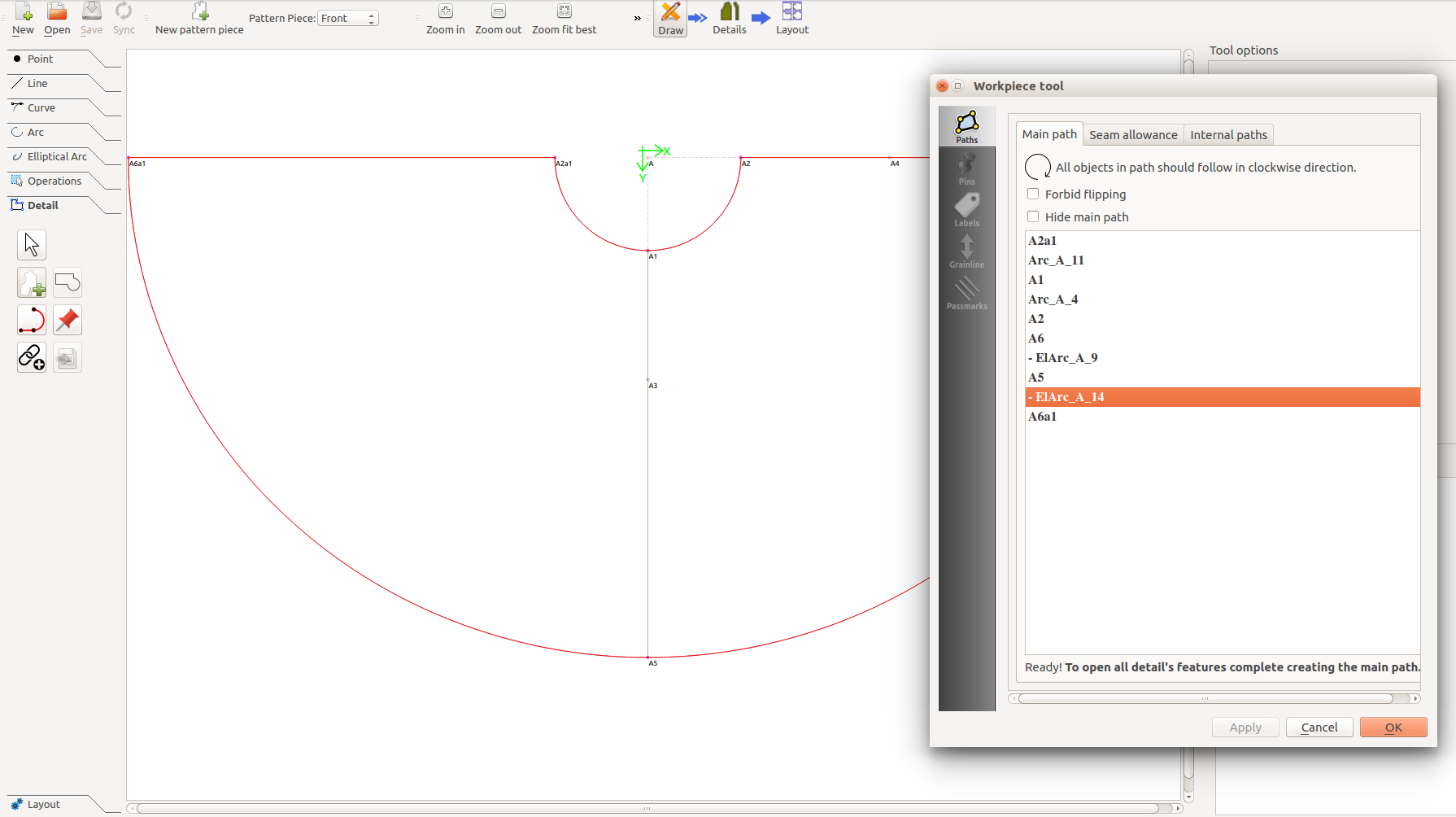Click Zoom fit best in toolbar
Image resolution: width=1456 pixels, height=817 pixels.
click(x=564, y=20)
